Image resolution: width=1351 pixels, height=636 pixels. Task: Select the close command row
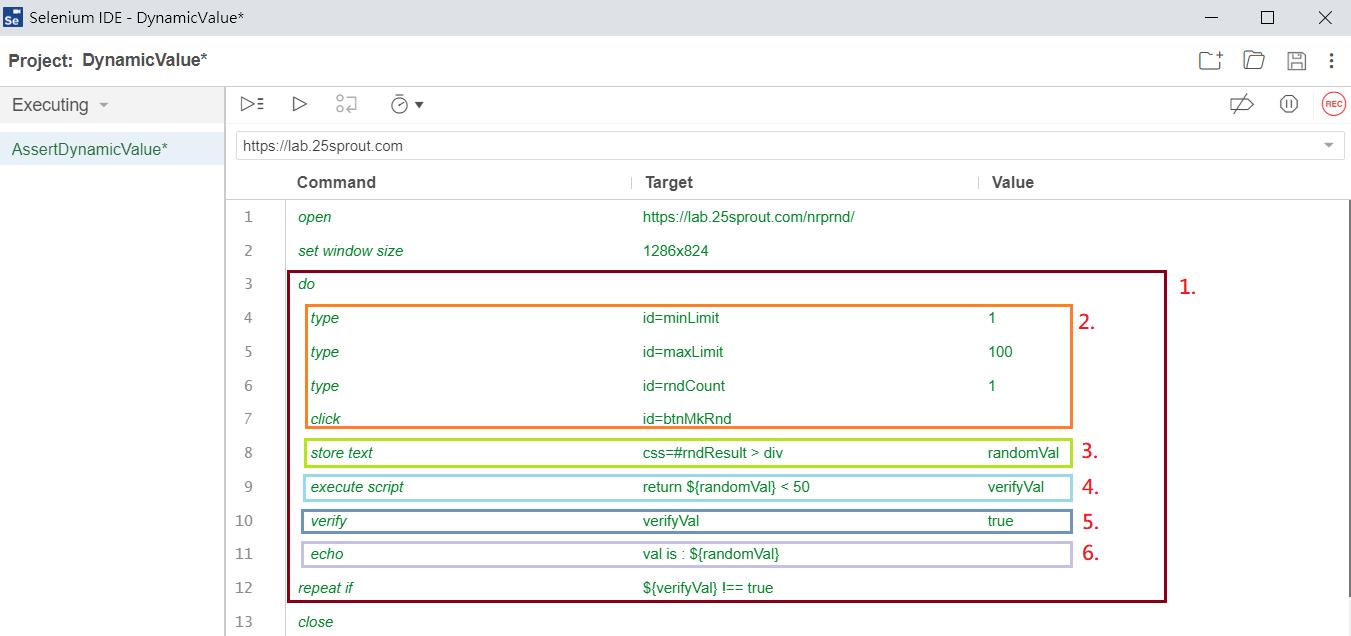(788, 622)
